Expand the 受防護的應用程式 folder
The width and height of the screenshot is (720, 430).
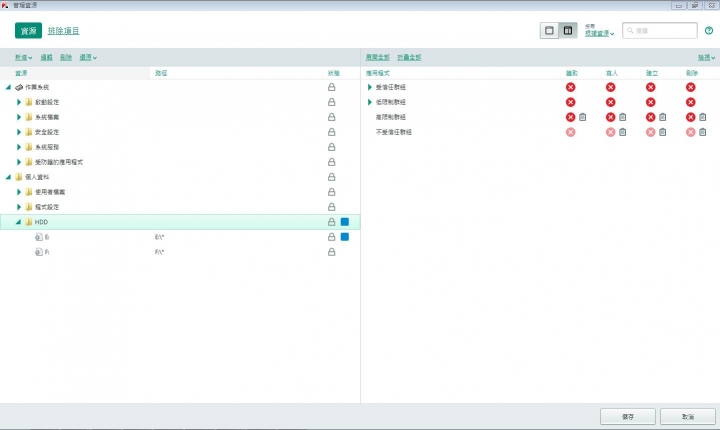(19, 162)
